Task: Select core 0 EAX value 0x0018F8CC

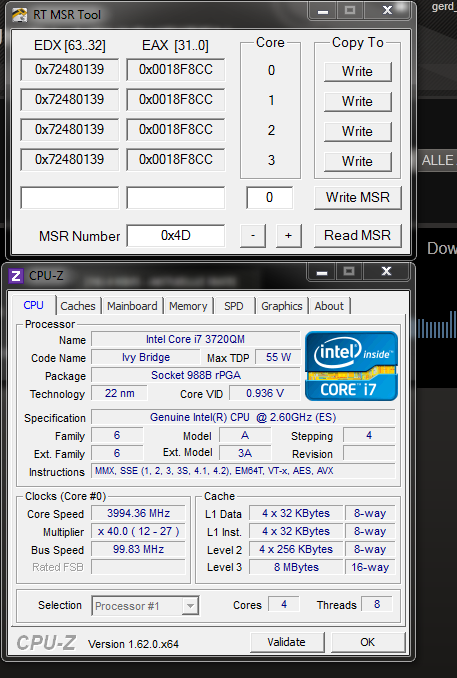Action: pos(176,70)
